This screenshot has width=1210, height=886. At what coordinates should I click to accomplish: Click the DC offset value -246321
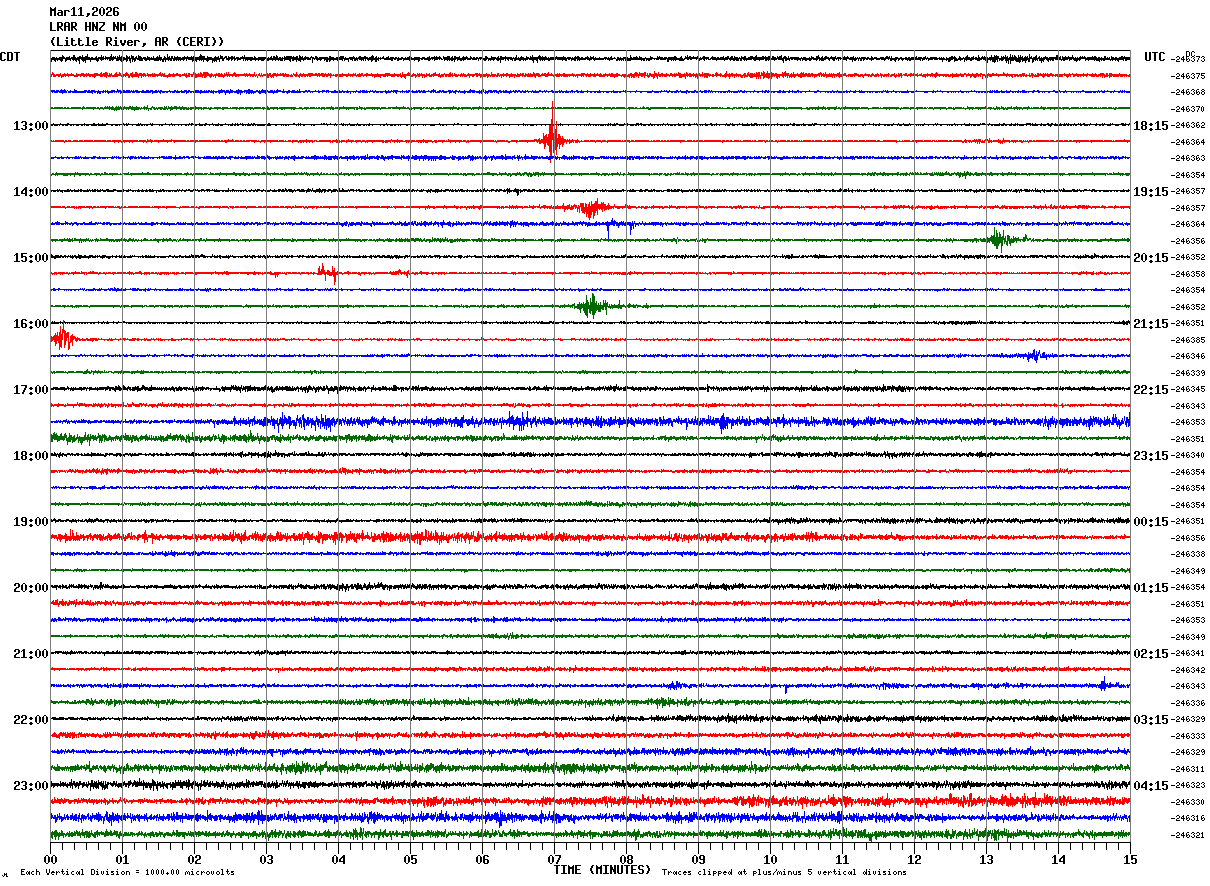[1187, 835]
